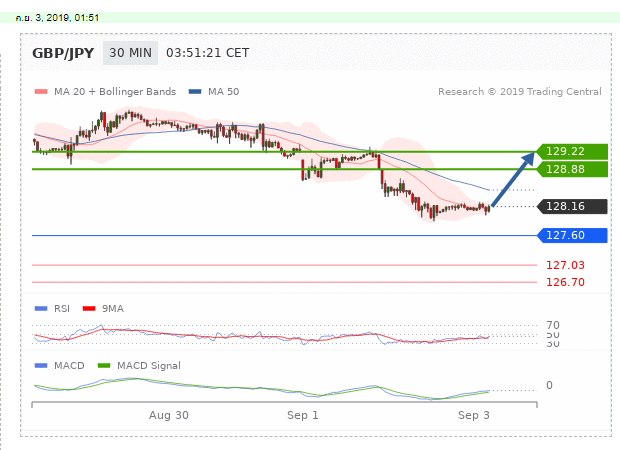
Task: Click the 128.16 current price tag
Action: [x=572, y=206]
